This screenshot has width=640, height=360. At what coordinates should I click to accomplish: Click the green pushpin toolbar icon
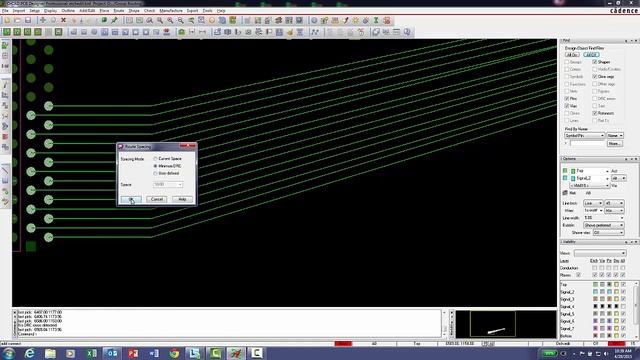[x=114, y=20]
